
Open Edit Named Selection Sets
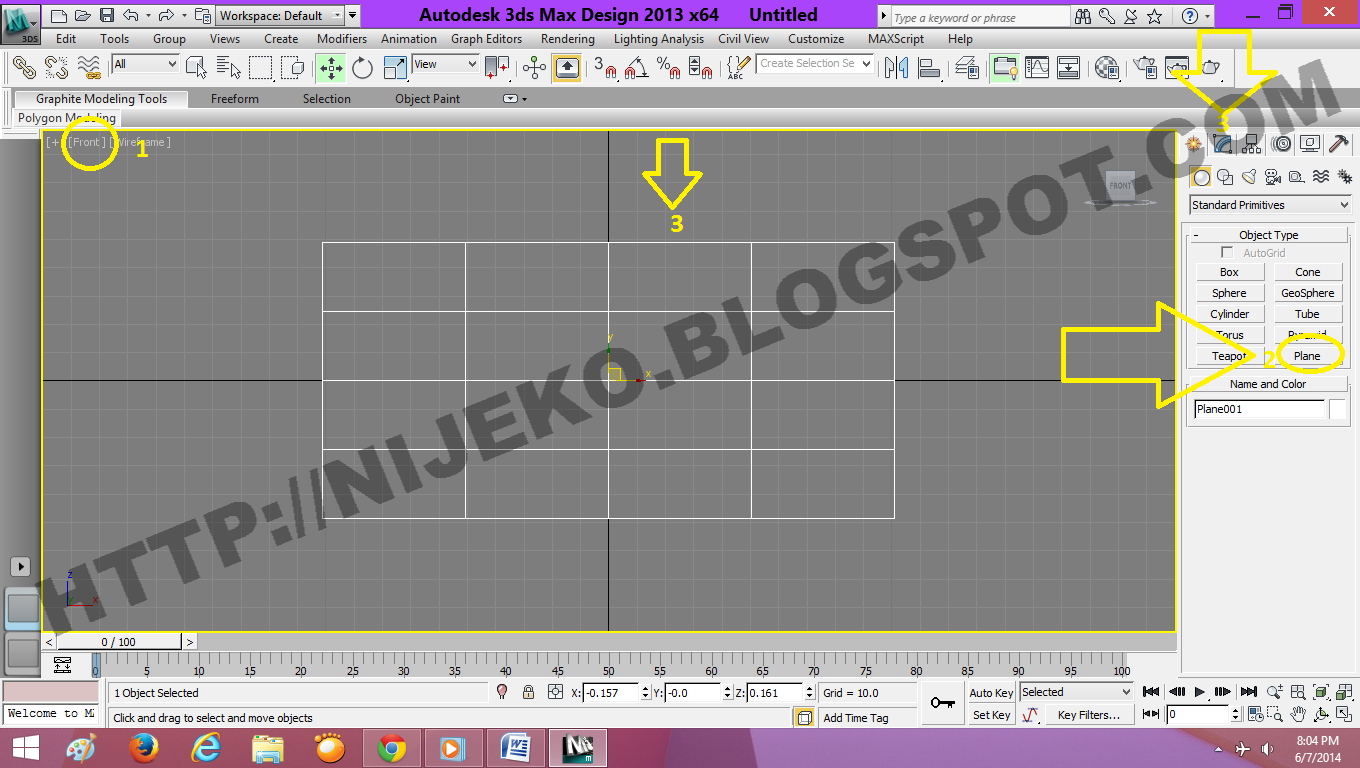click(738, 67)
